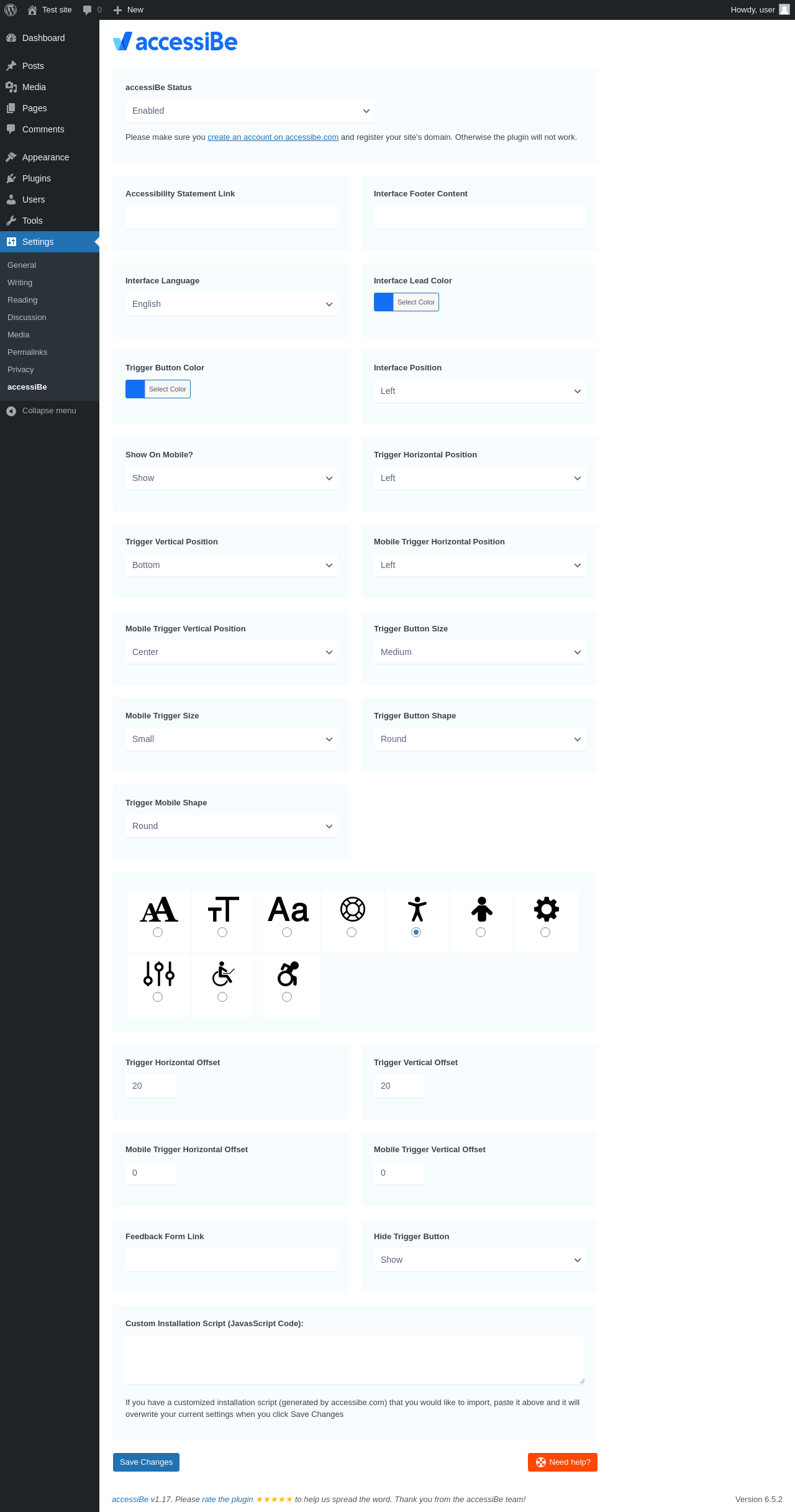Click the Dashboard gauge icon in sidebar
795x1512 pixels.
(x=11, y=38)
